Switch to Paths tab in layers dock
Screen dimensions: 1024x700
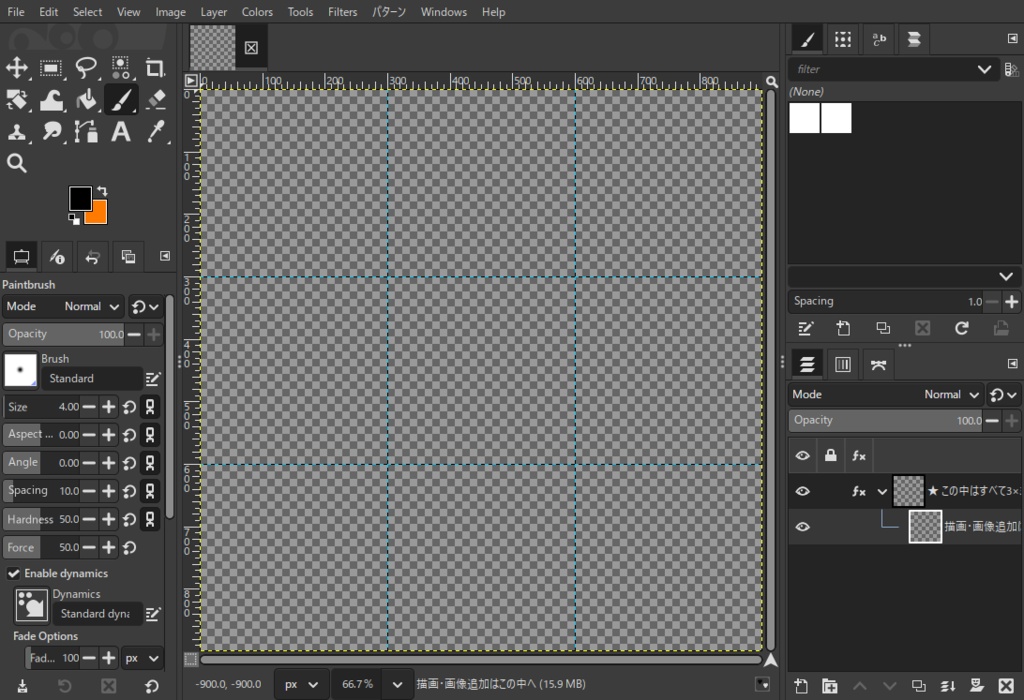(x=878, y=364)
